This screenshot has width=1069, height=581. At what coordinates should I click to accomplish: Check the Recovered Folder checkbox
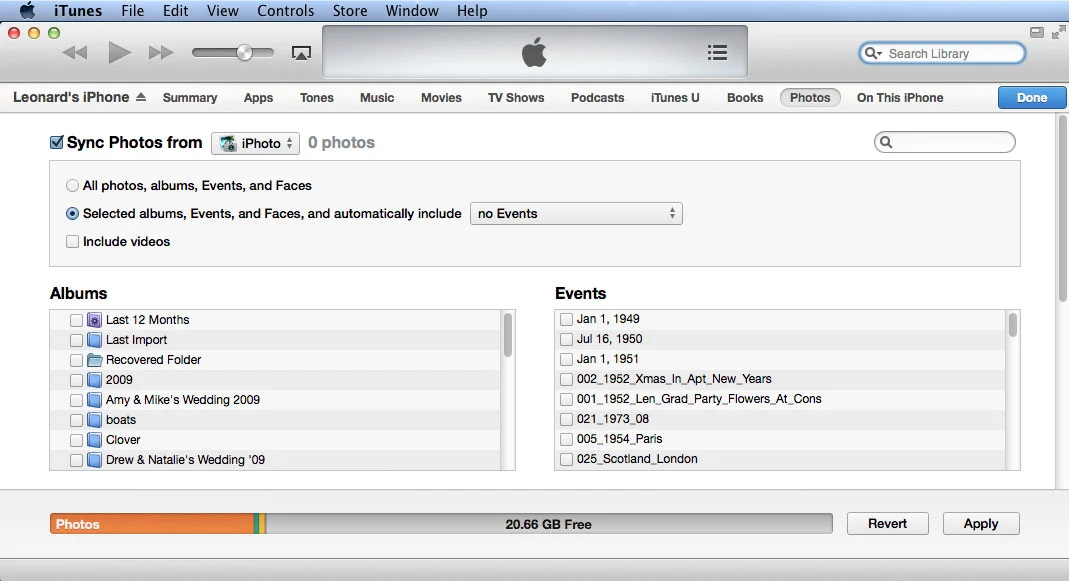point(76,360)
